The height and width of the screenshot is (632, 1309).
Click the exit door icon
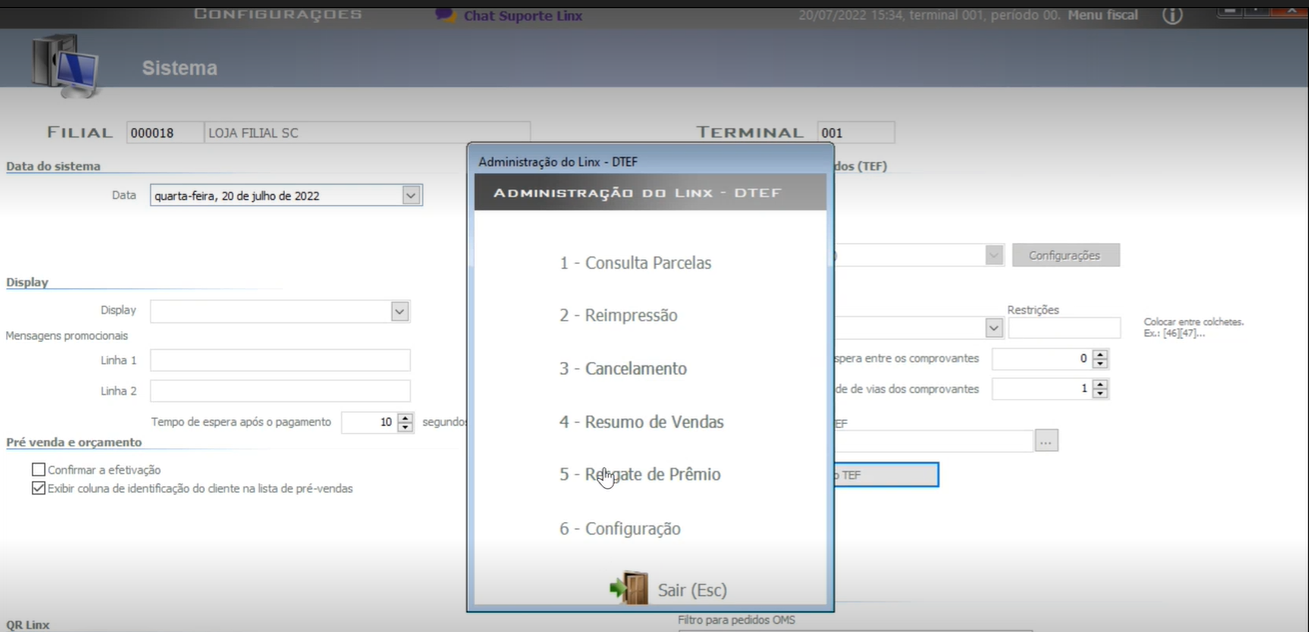point(630,588)
